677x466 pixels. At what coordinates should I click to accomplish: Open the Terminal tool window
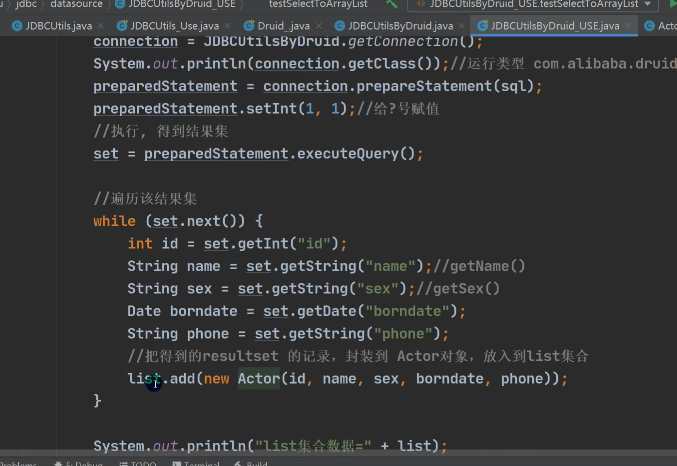point(196,463)
